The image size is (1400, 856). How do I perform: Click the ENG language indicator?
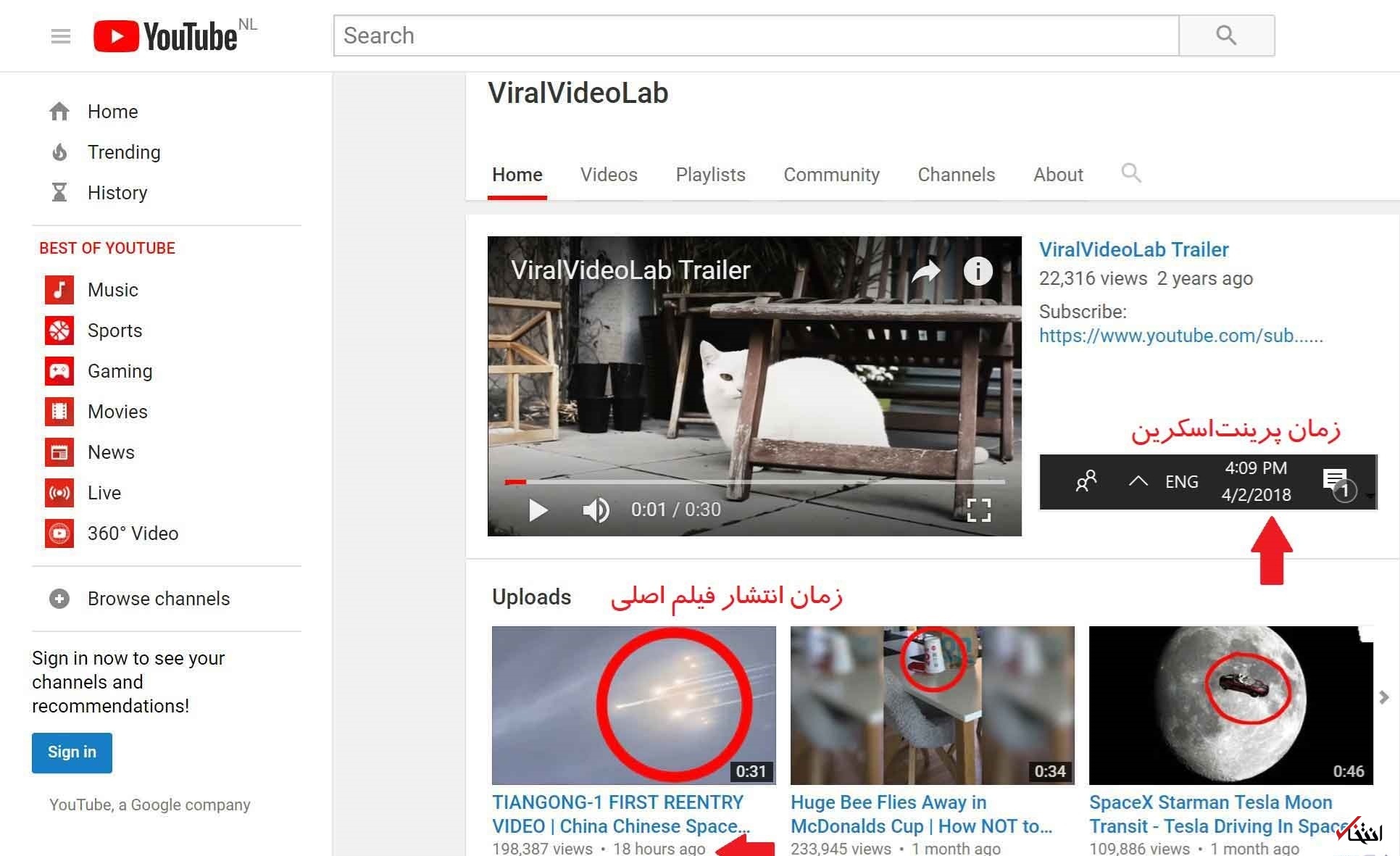point(1182,482)
